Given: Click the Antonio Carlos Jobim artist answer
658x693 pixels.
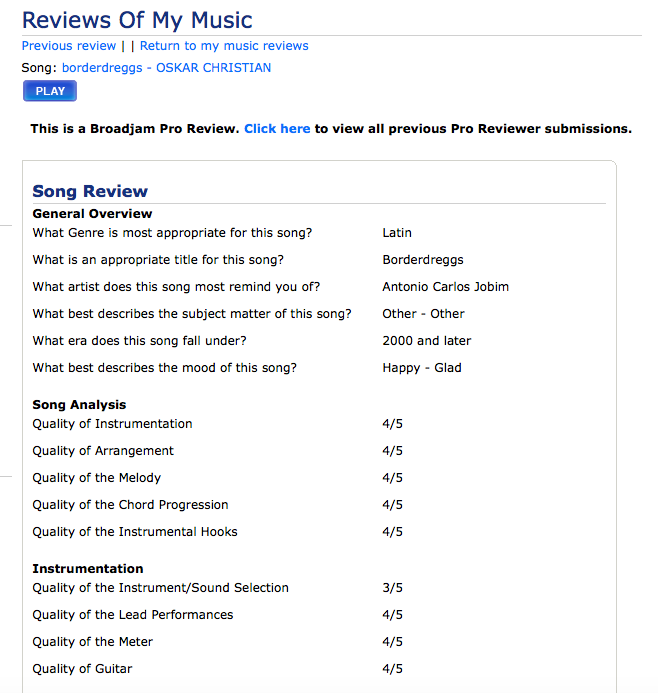Looking at the screenshot, I should (x=445, y=287).
